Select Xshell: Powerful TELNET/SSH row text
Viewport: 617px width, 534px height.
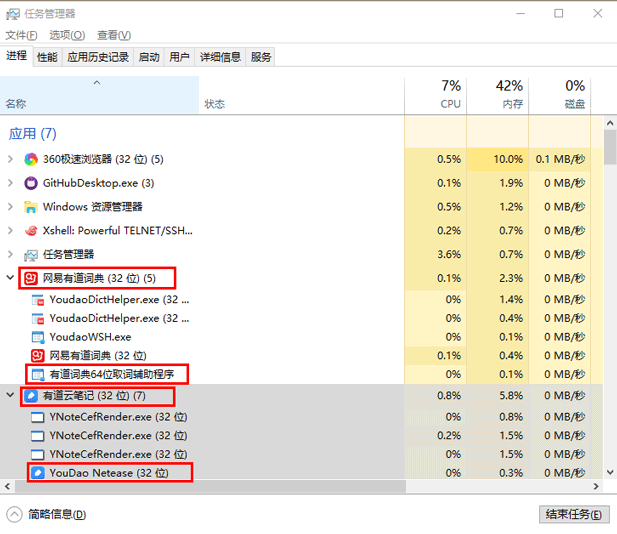pos(118,231)
